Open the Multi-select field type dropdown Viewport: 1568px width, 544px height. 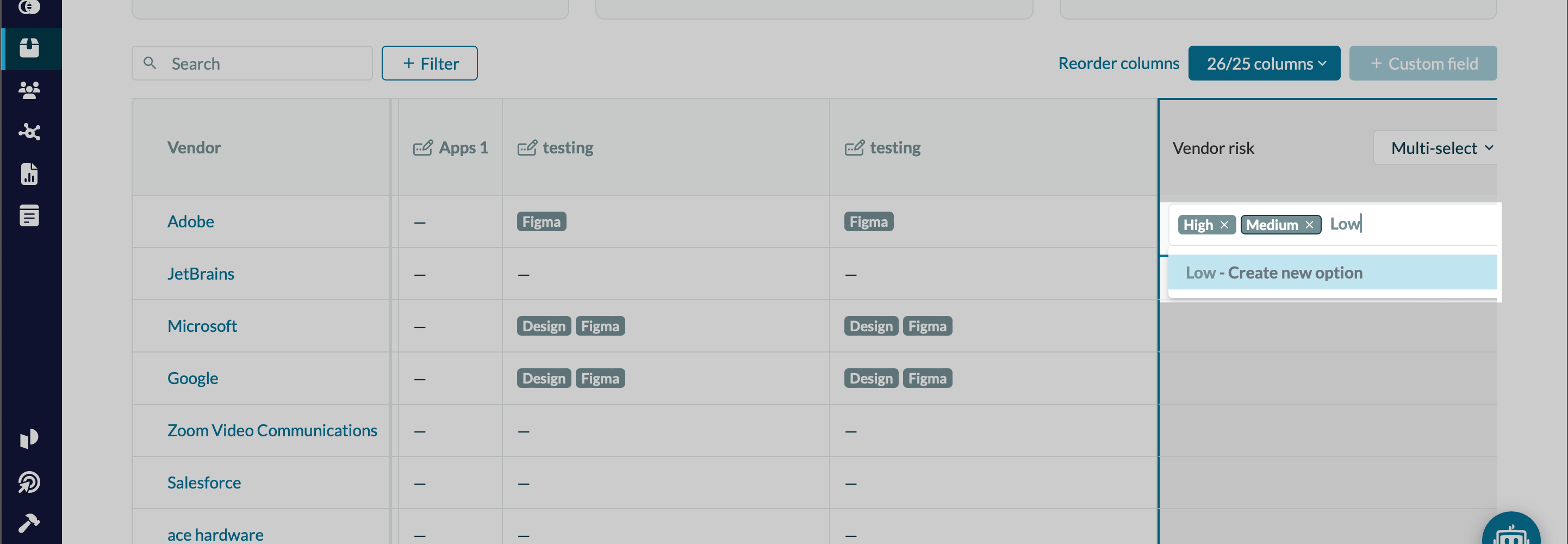point(1435,148)
